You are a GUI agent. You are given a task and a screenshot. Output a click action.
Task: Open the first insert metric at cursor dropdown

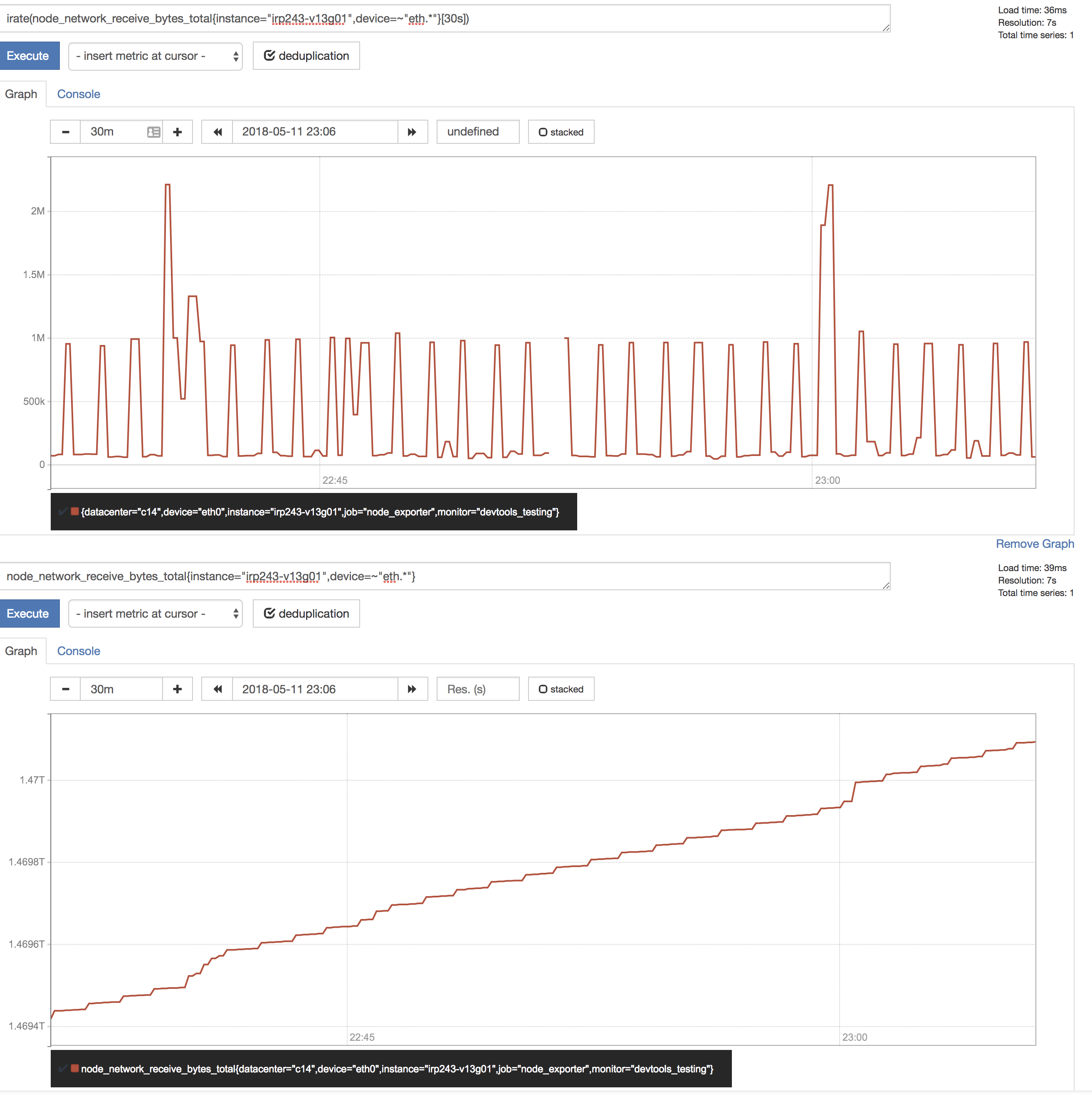(x=155, y=56)
